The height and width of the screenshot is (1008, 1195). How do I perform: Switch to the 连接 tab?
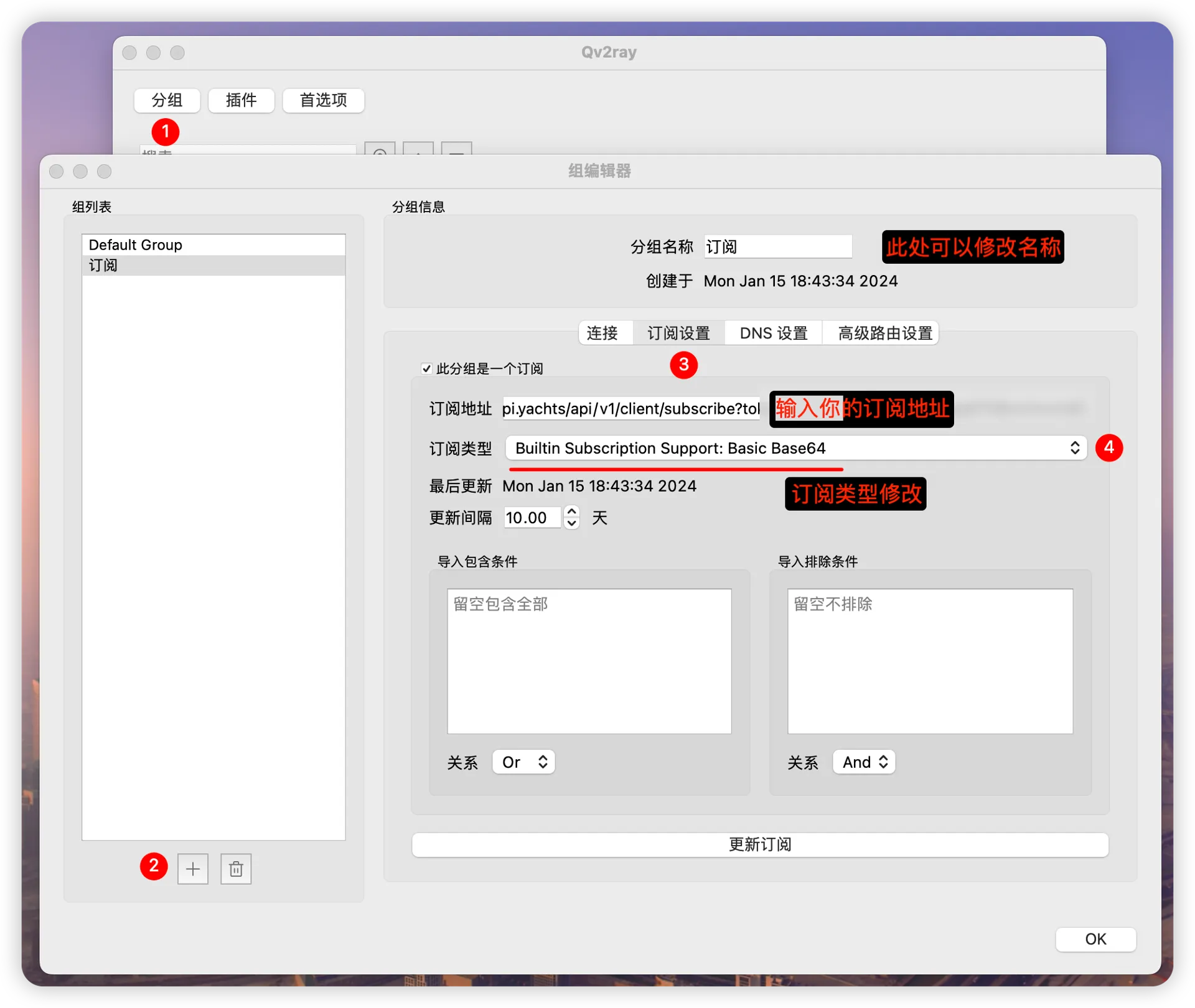click(x=604, y=333)
